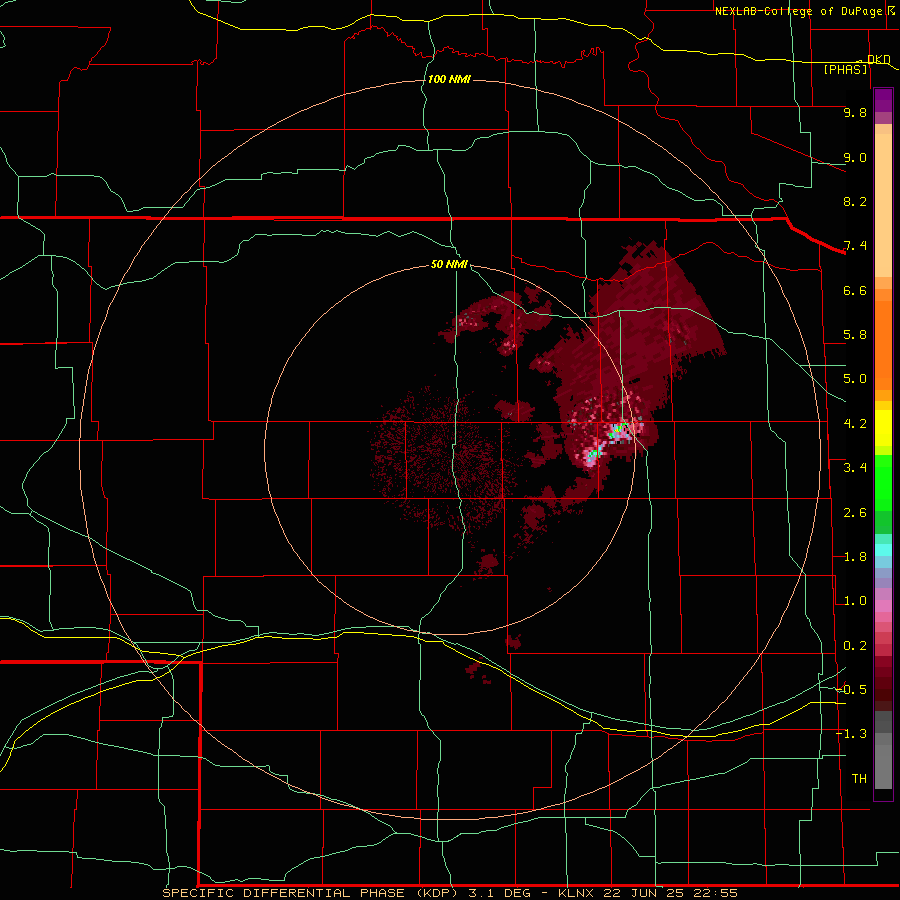The height and width of the screenshot is (900, 900).
Task: Select the 7.4 value on the color scale
Action: coord(855,246)
